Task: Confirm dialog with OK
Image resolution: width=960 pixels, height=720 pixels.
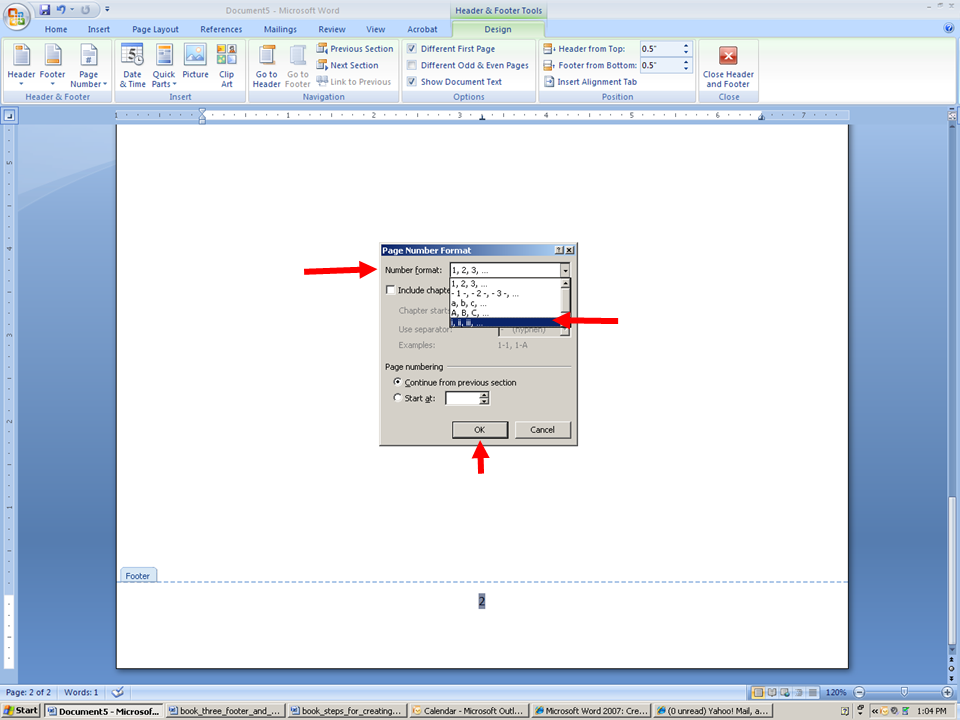Action: click(480, 430)
